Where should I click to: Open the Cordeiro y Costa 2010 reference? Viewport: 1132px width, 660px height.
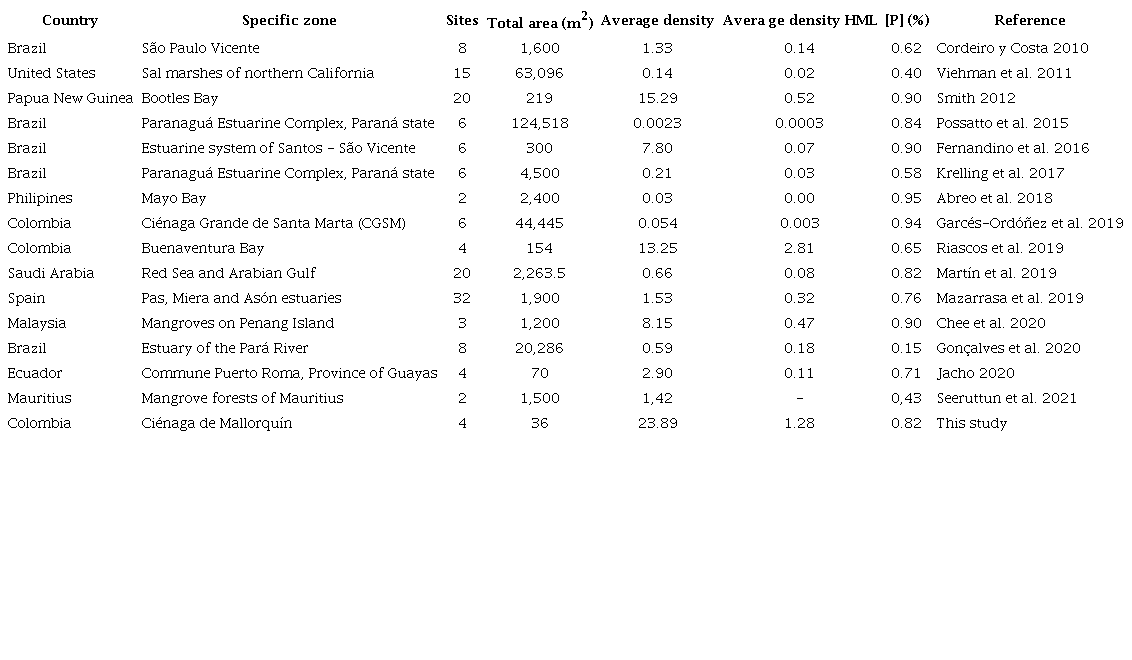point(1012,48)
